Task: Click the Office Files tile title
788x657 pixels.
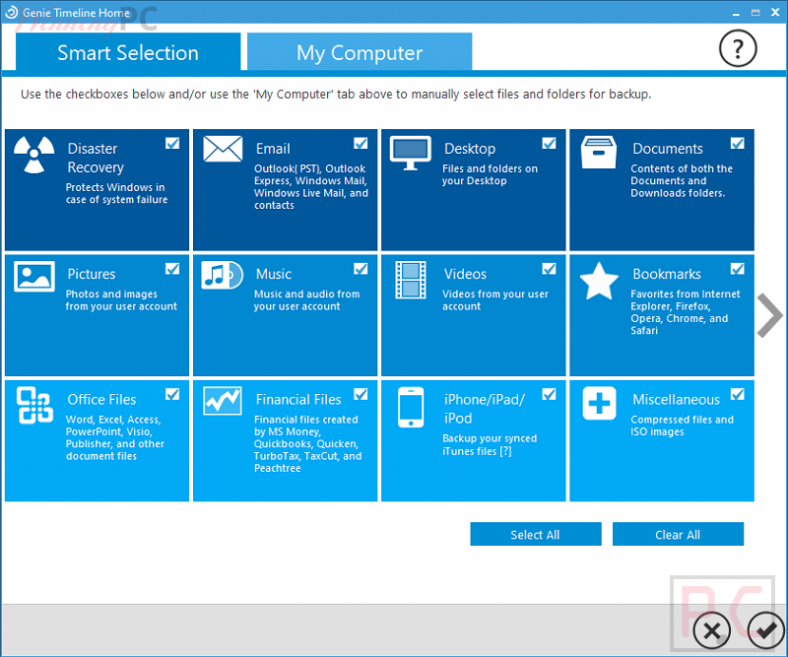Action: point(102,400)
